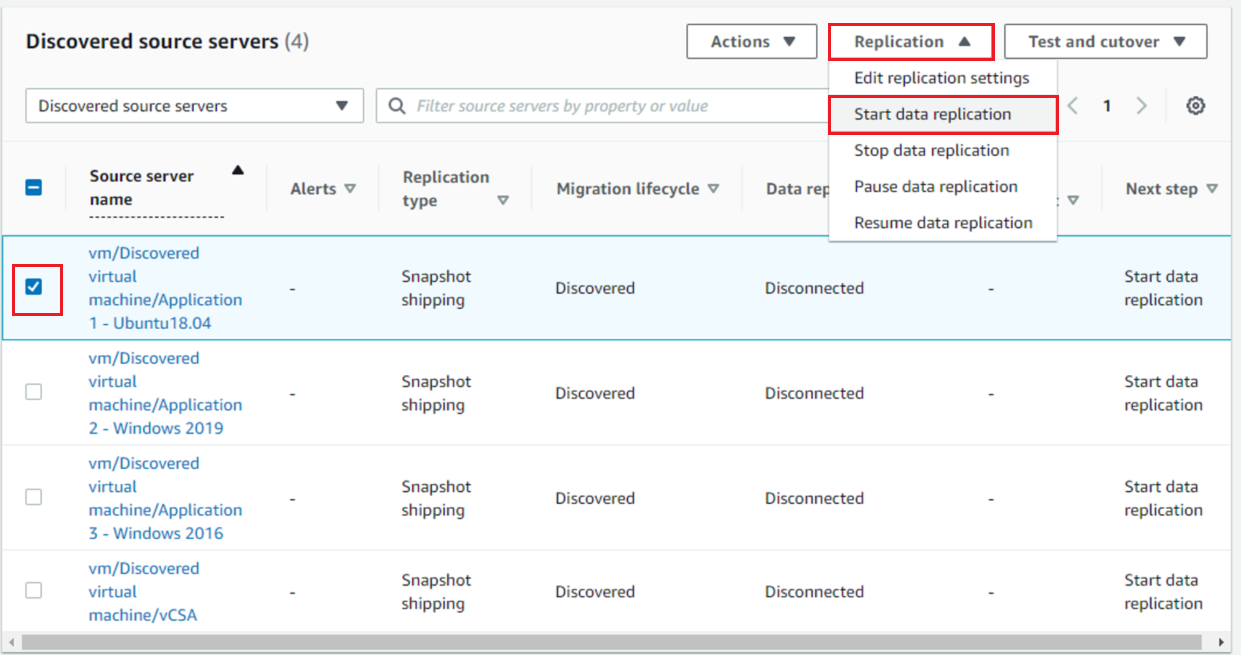Select Edit replication settings option

(941, 78)
